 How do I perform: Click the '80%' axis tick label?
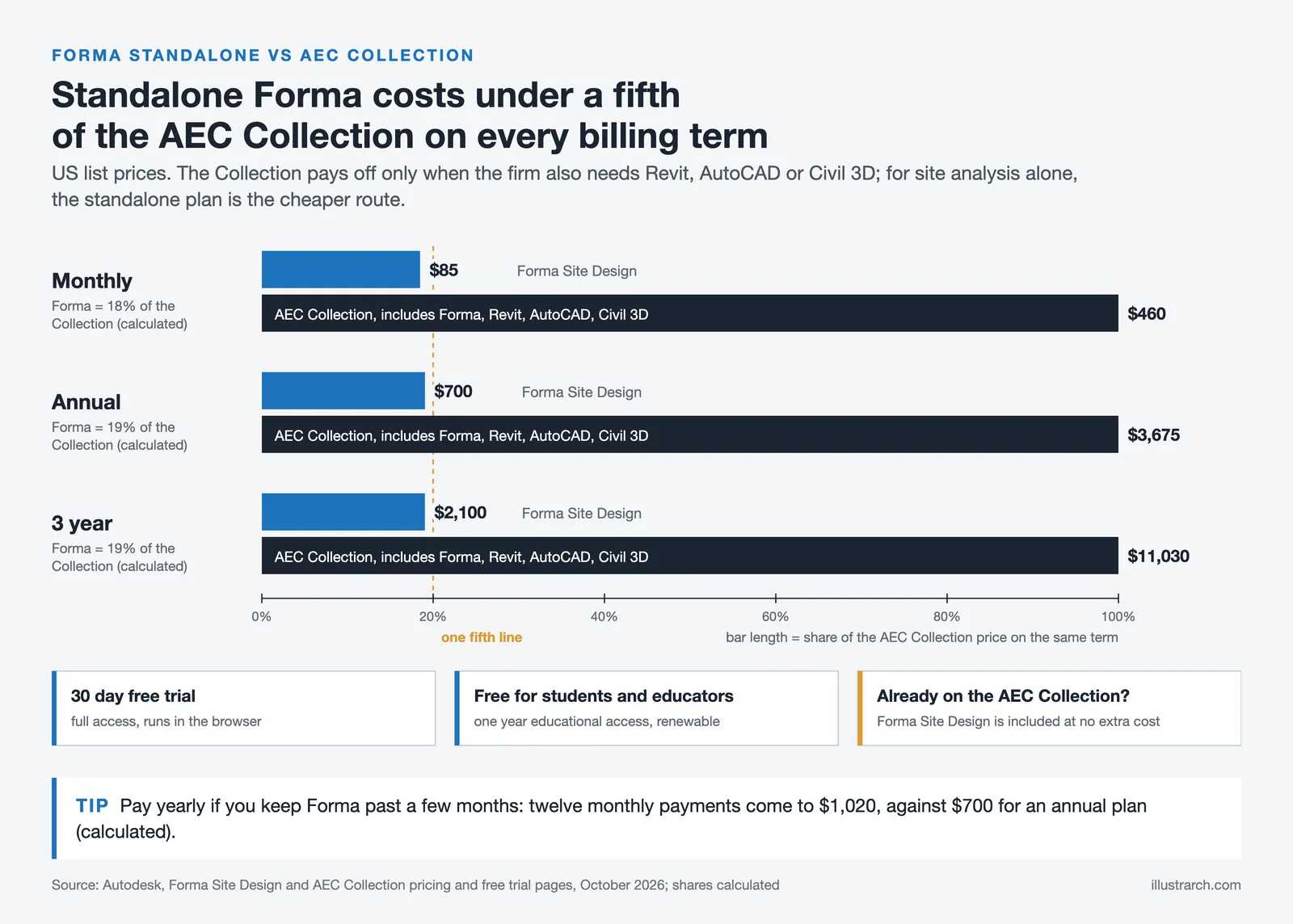(x=947, y=616)
